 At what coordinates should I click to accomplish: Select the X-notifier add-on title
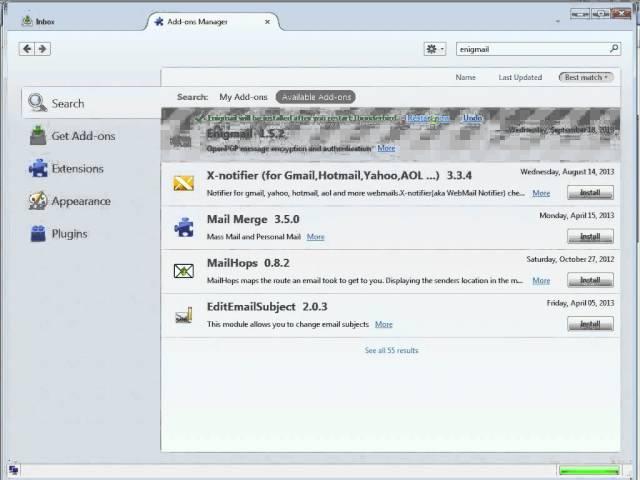(x=339, y=176)
